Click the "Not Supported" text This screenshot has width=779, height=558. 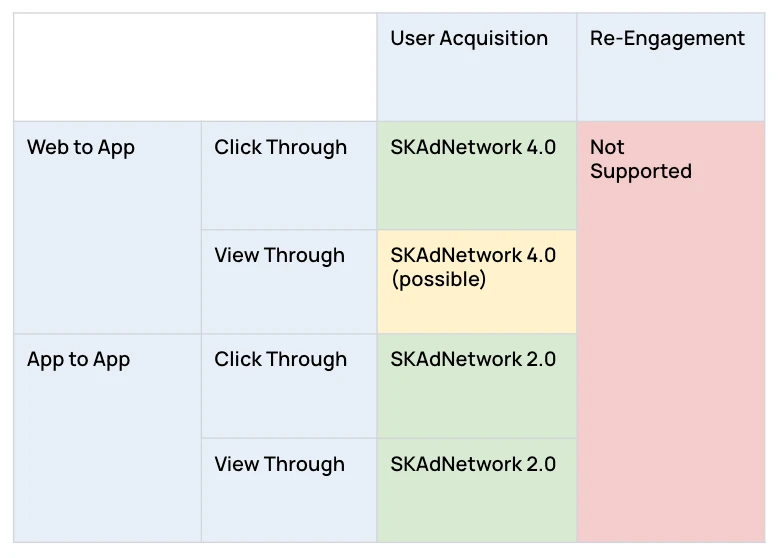tap(640, 159)
